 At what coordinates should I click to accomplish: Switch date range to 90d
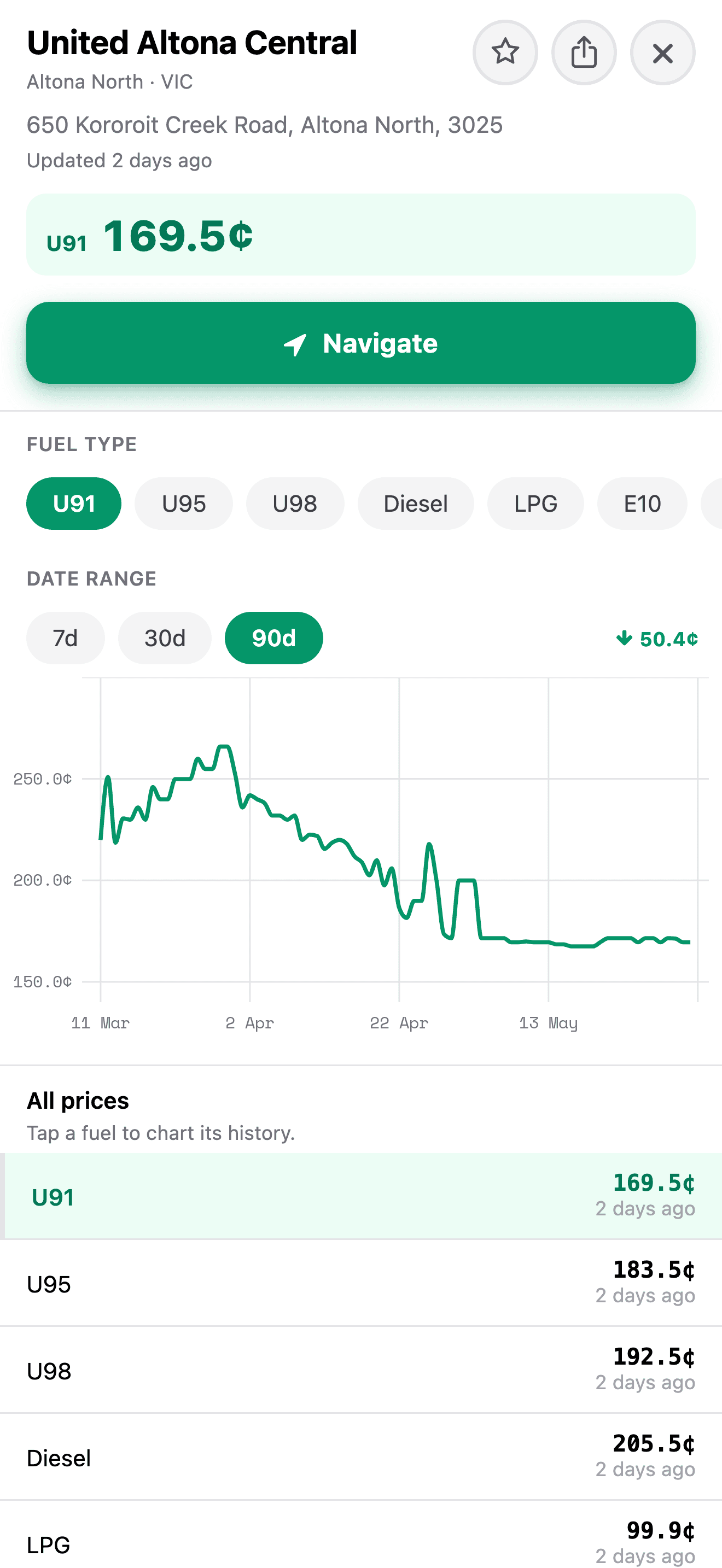point(273,638)
